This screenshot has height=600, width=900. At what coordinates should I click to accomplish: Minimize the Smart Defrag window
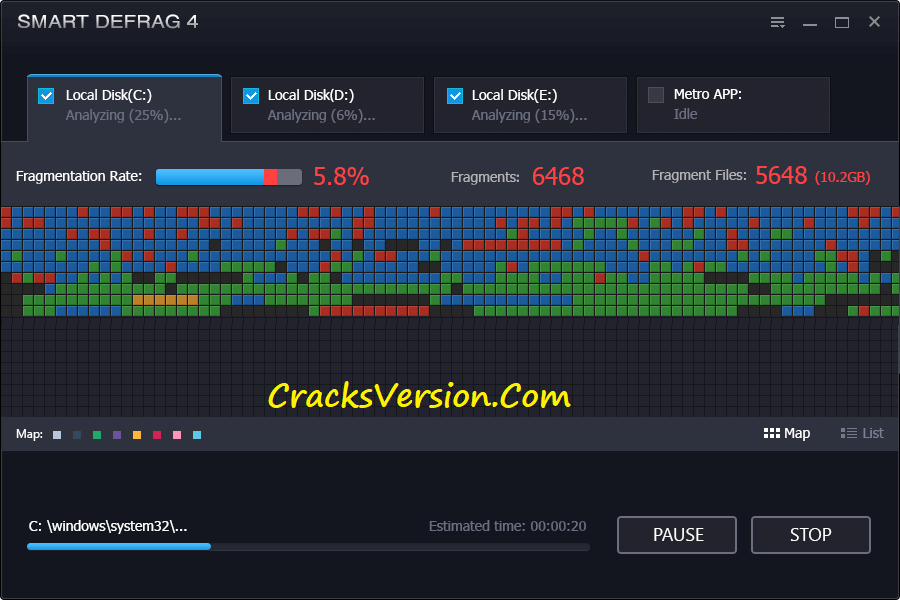click(x=810, y=24)
